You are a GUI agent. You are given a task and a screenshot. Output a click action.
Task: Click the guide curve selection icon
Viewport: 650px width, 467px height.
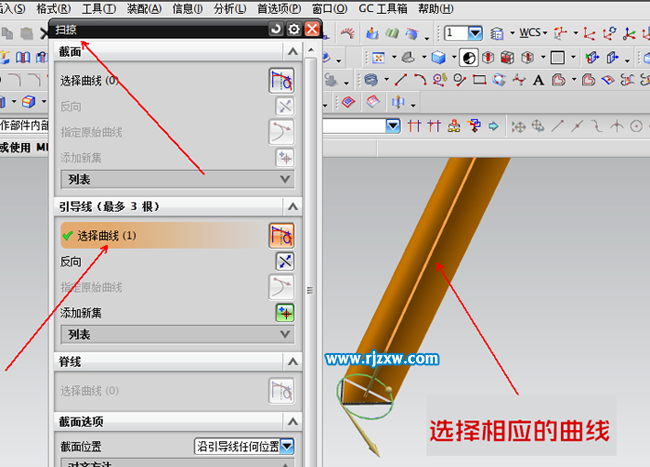point(281,235)
